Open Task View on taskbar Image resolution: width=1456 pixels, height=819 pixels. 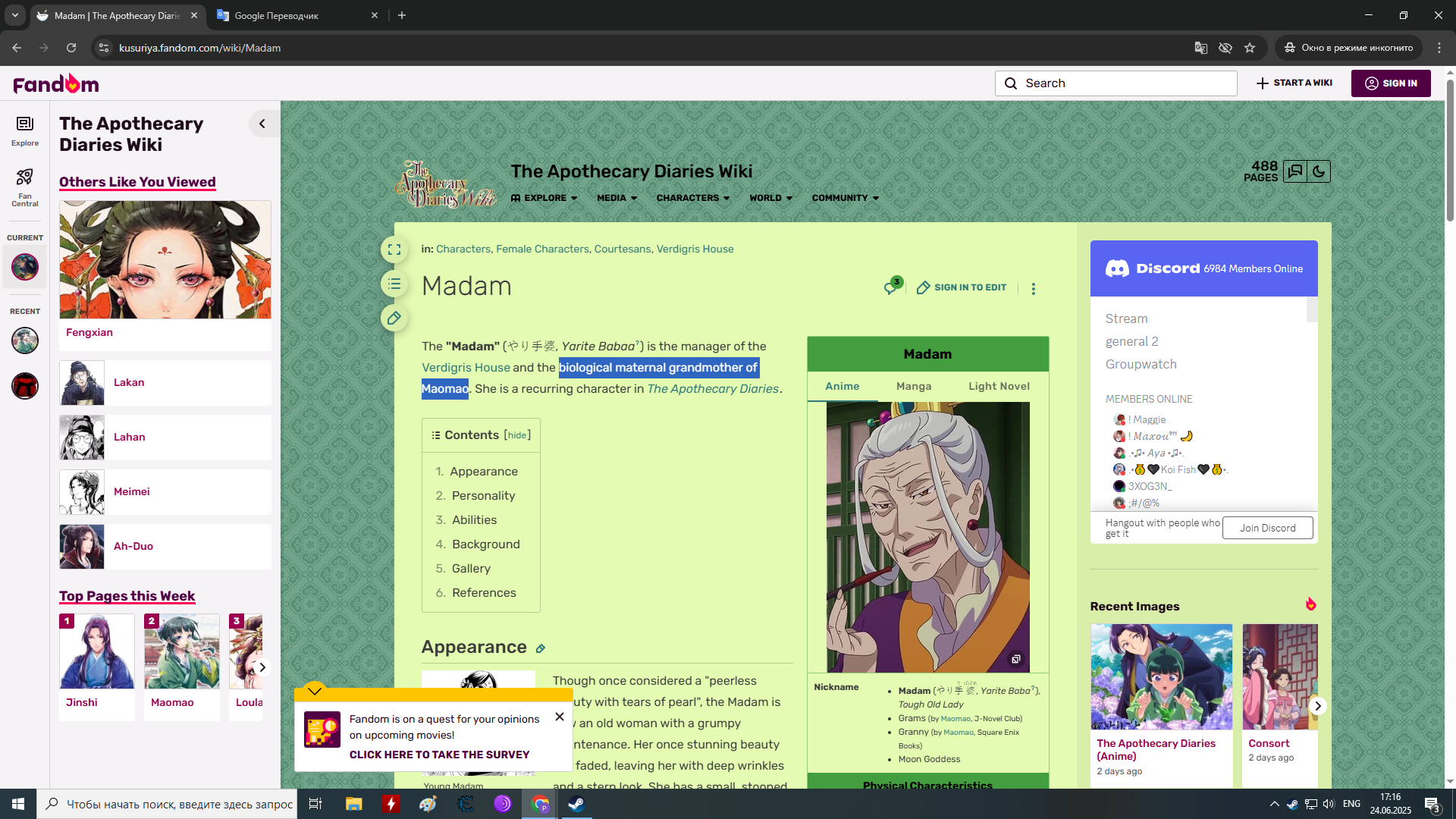[315, 804]
